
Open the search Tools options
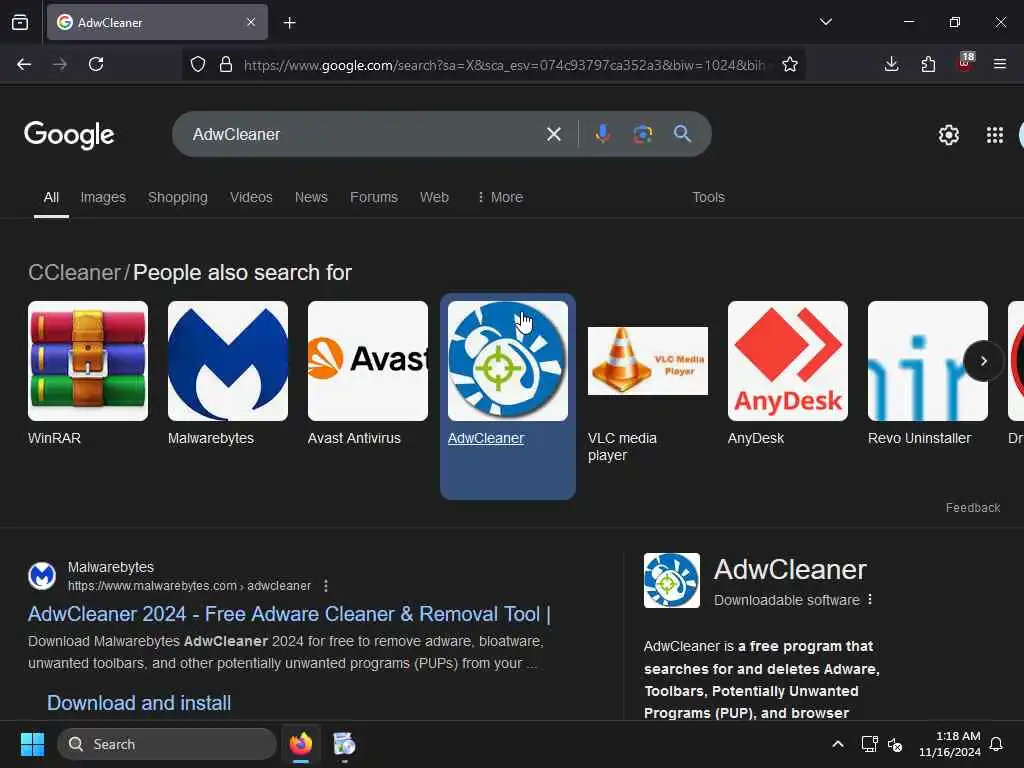(x=709, y=197)
